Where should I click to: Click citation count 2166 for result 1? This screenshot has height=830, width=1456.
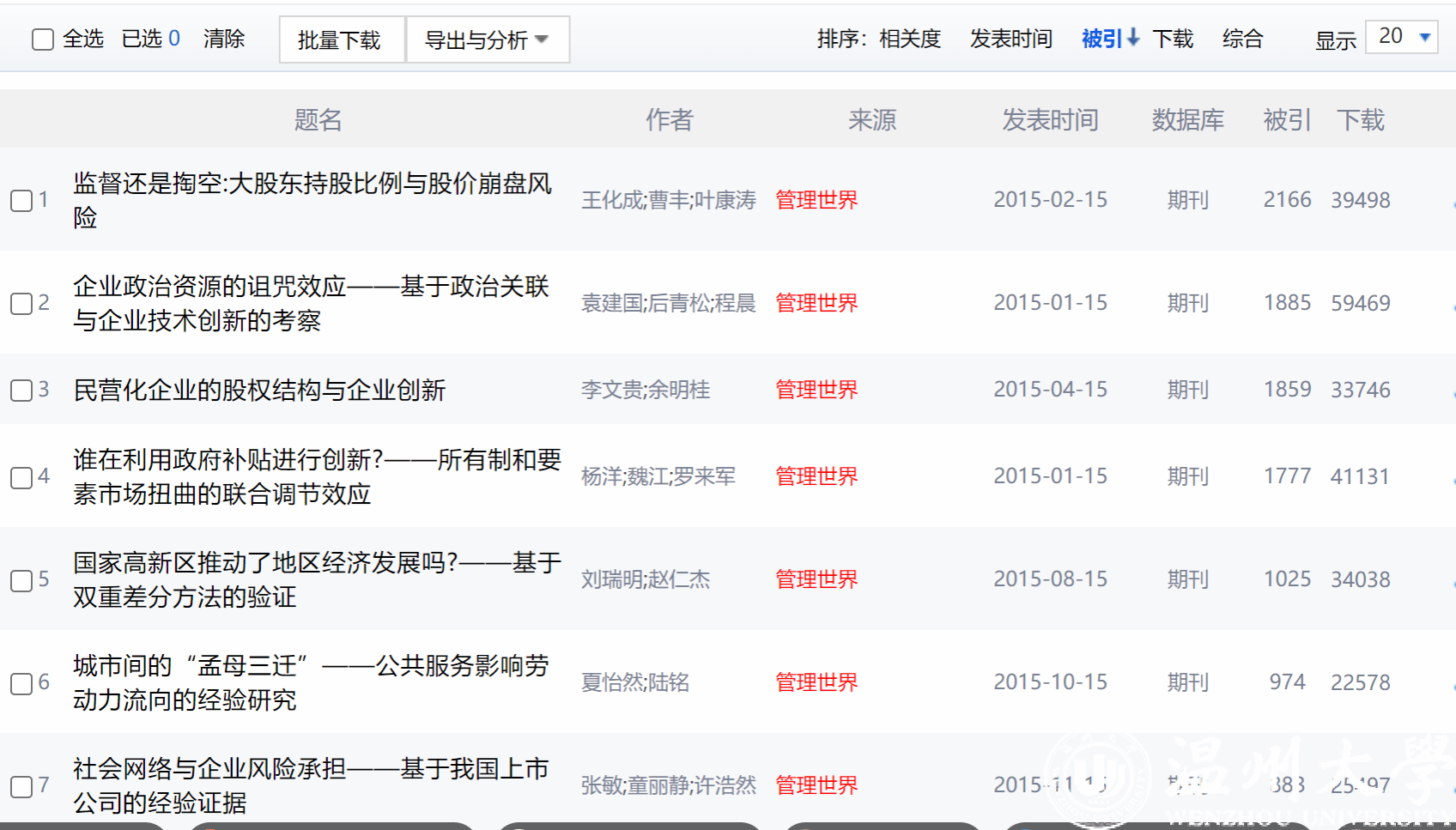point(1287,200)
